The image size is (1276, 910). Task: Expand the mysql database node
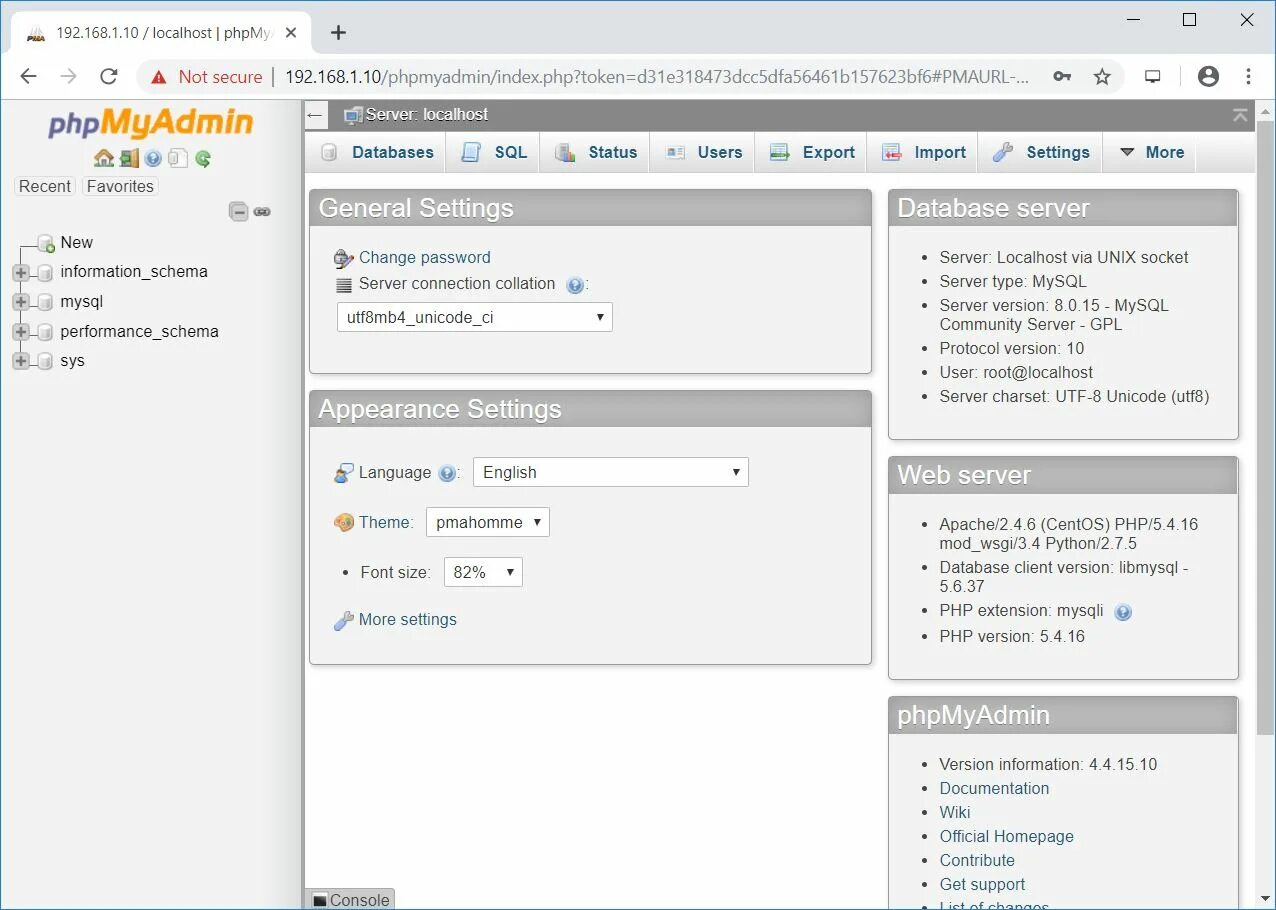[x=21, y=302]
